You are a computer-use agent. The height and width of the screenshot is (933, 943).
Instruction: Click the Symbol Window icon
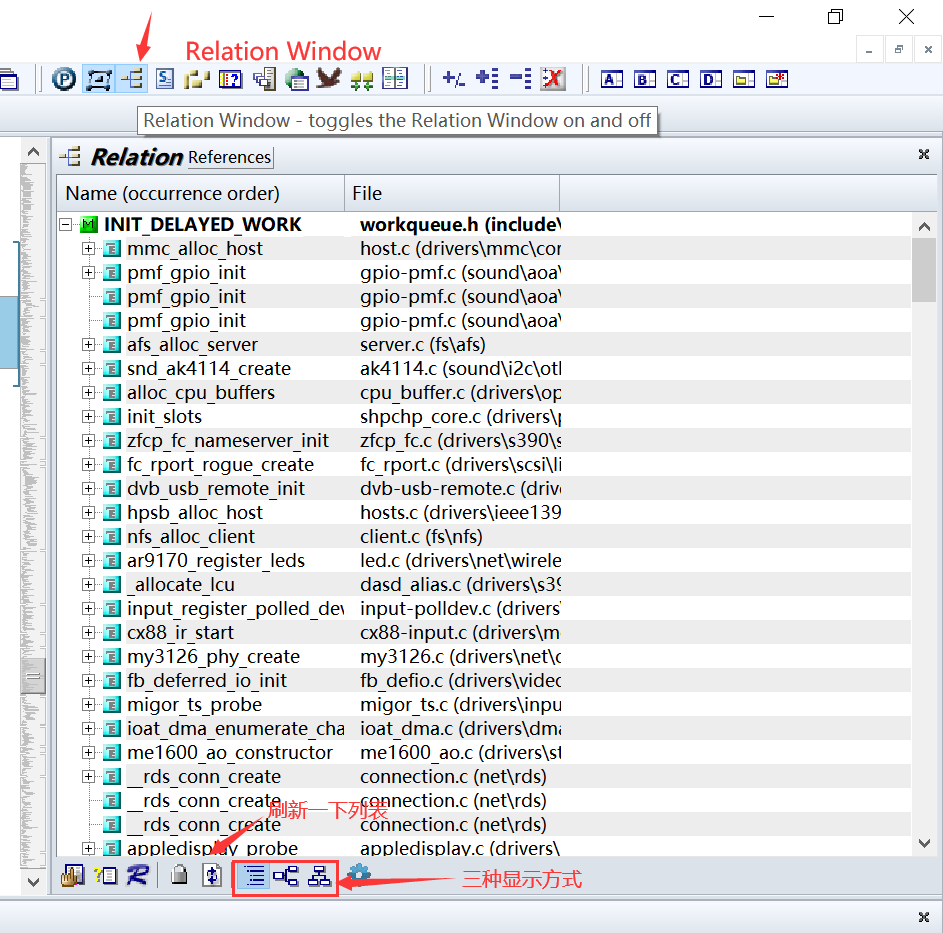tap(165, 78)
